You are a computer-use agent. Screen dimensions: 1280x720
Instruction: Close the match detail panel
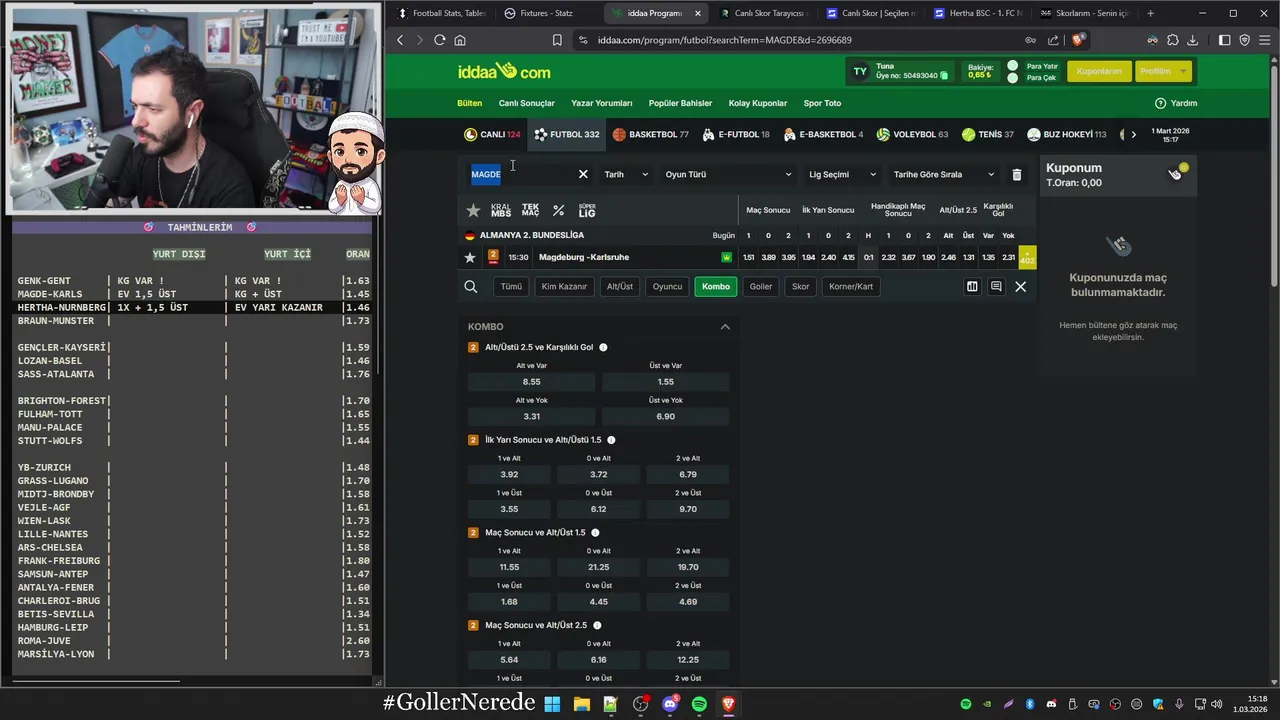pos(1020,286)
